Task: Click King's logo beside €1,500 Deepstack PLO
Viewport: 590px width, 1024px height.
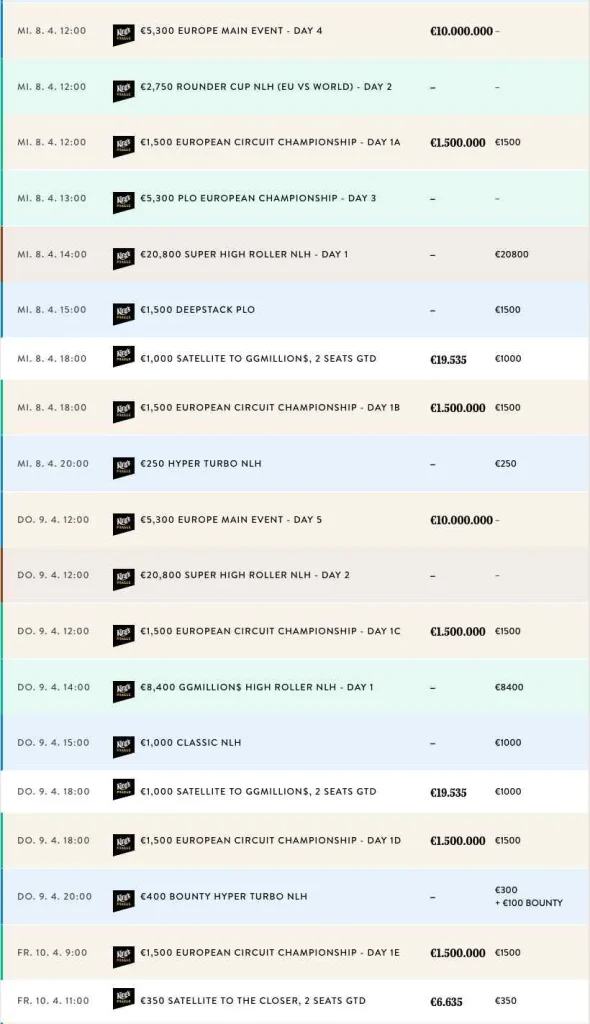Action: (123, 314)
